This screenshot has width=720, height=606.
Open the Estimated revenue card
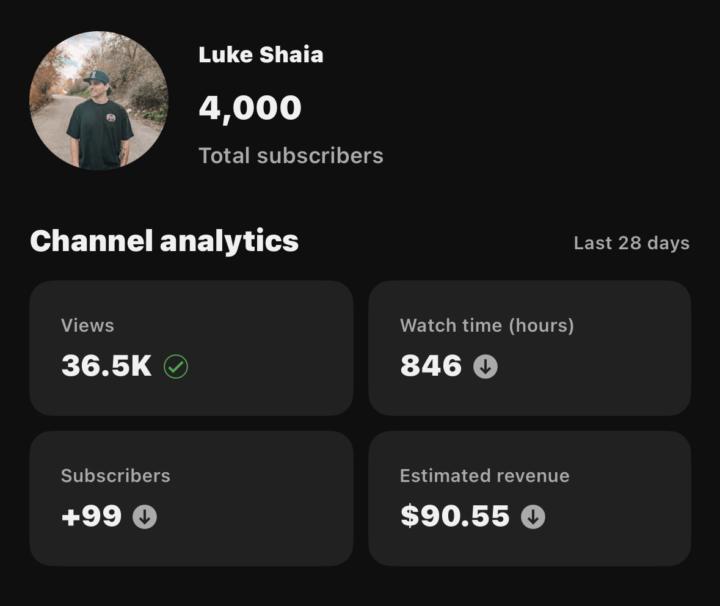click(530, 499)
